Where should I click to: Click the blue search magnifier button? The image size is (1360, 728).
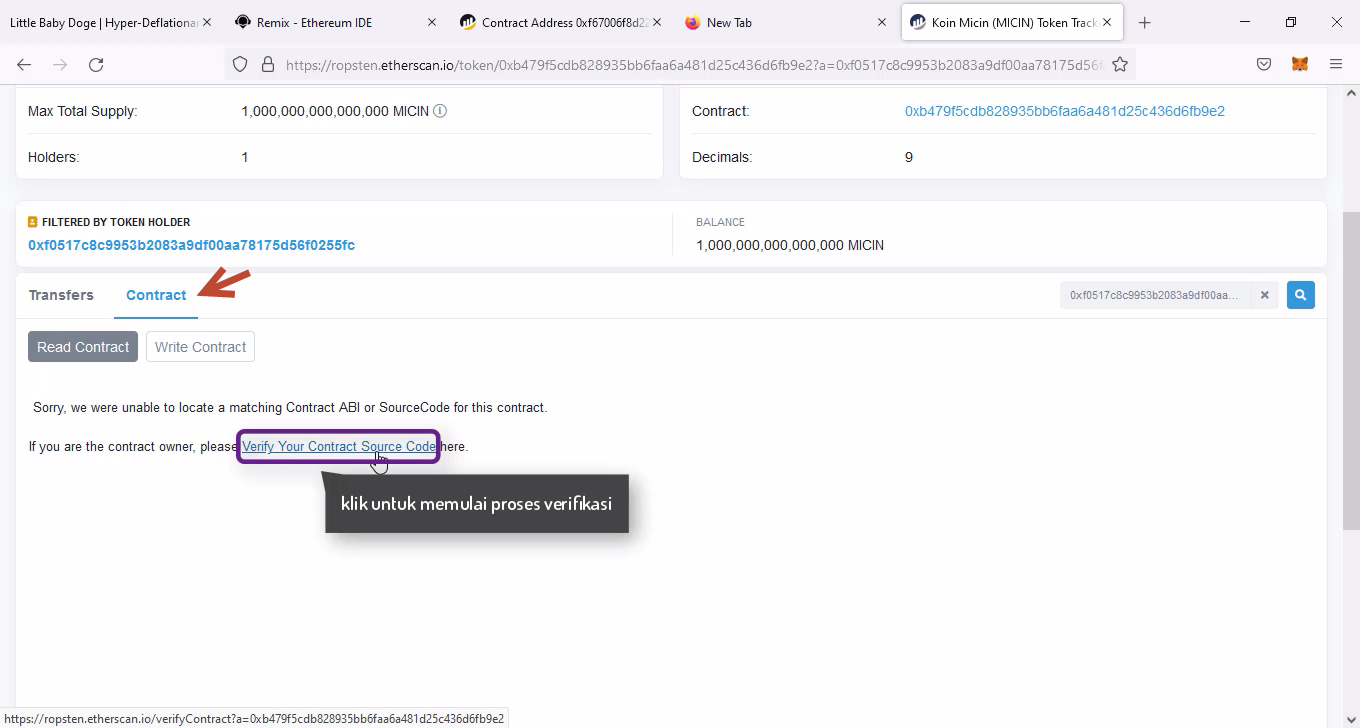[x=1300, y=295]
